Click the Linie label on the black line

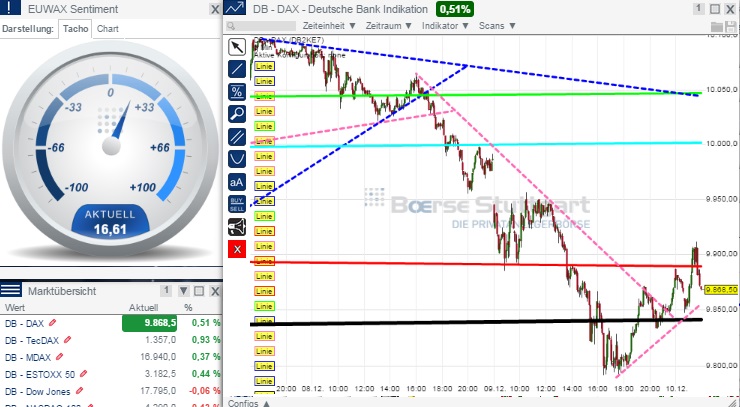(264, 321)
